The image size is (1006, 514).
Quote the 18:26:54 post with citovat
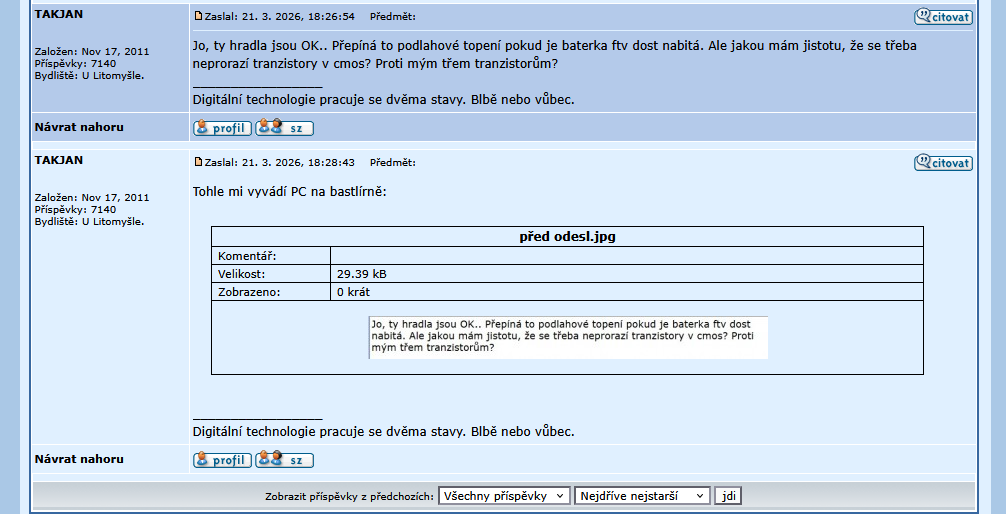pos(942,17)
